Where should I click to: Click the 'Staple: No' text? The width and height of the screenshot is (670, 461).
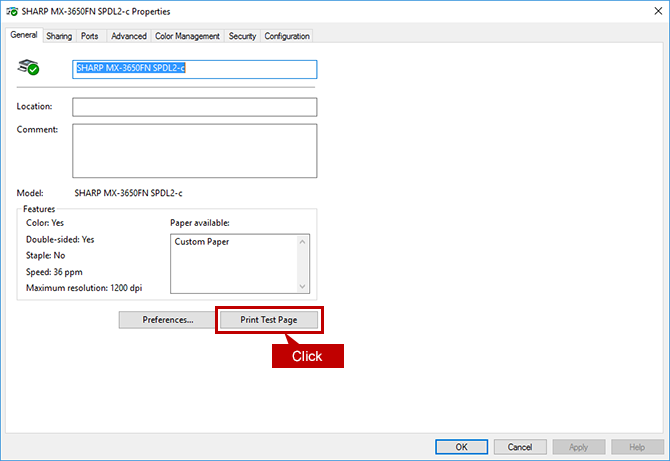[x=45, y=255]
